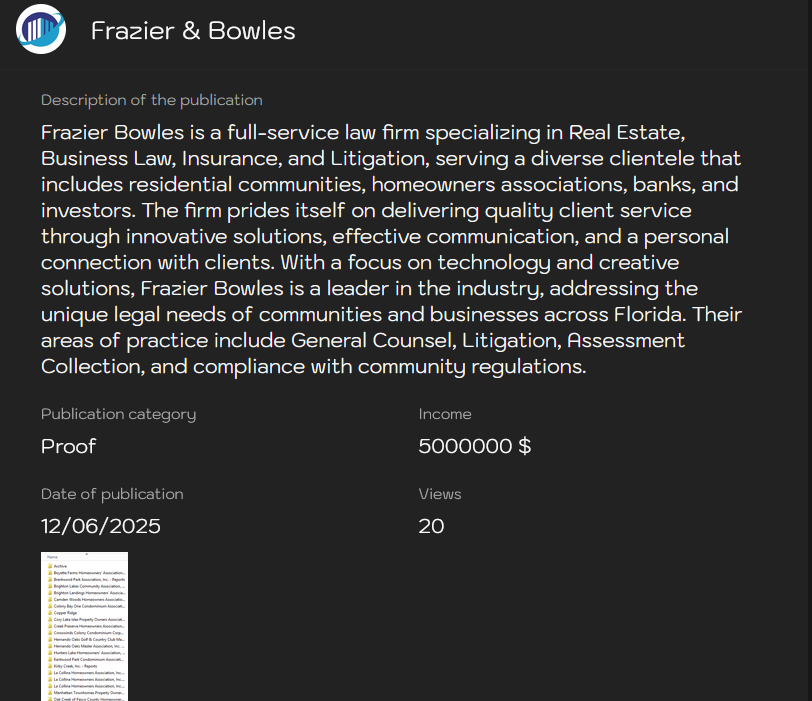
Task: Select the Camden Woods Homeowners folder icon
Action: click(51, 599)
